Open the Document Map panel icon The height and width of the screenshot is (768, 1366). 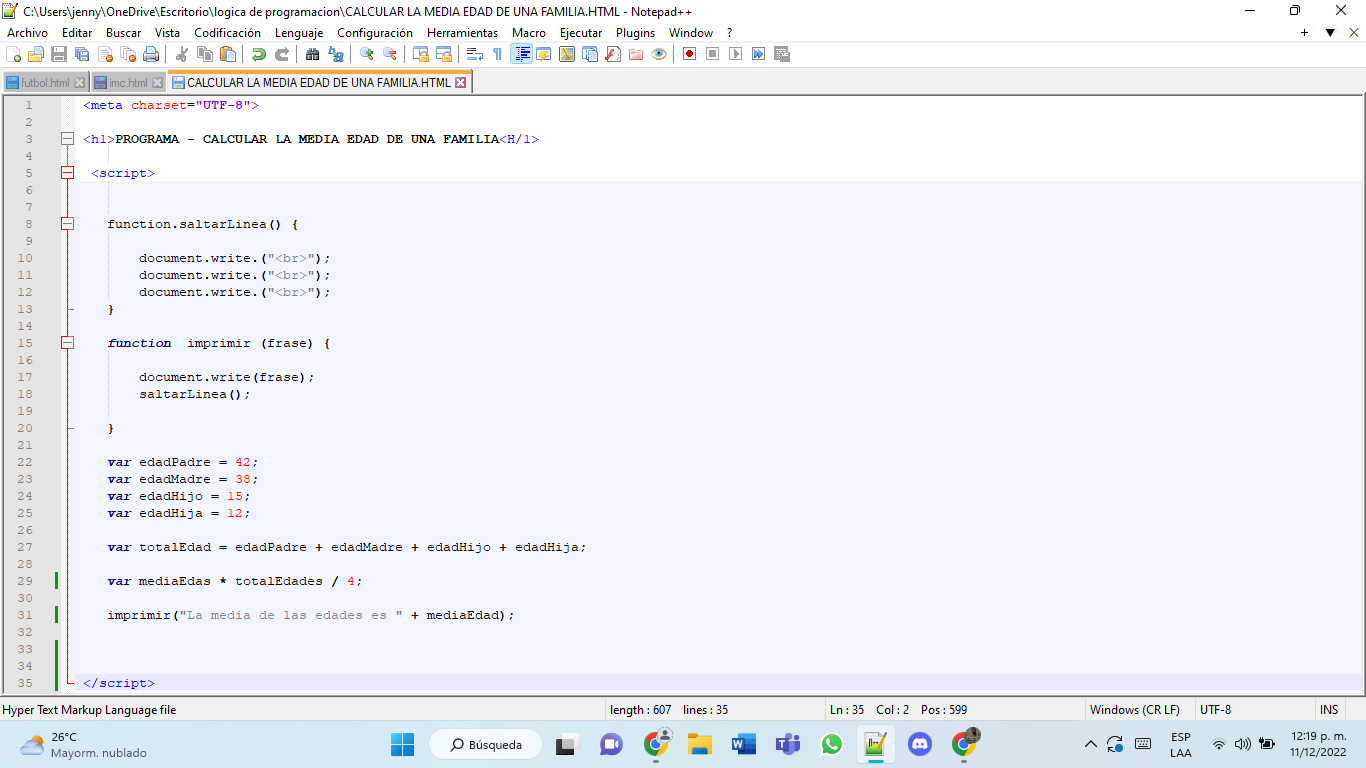click(566, 54)
